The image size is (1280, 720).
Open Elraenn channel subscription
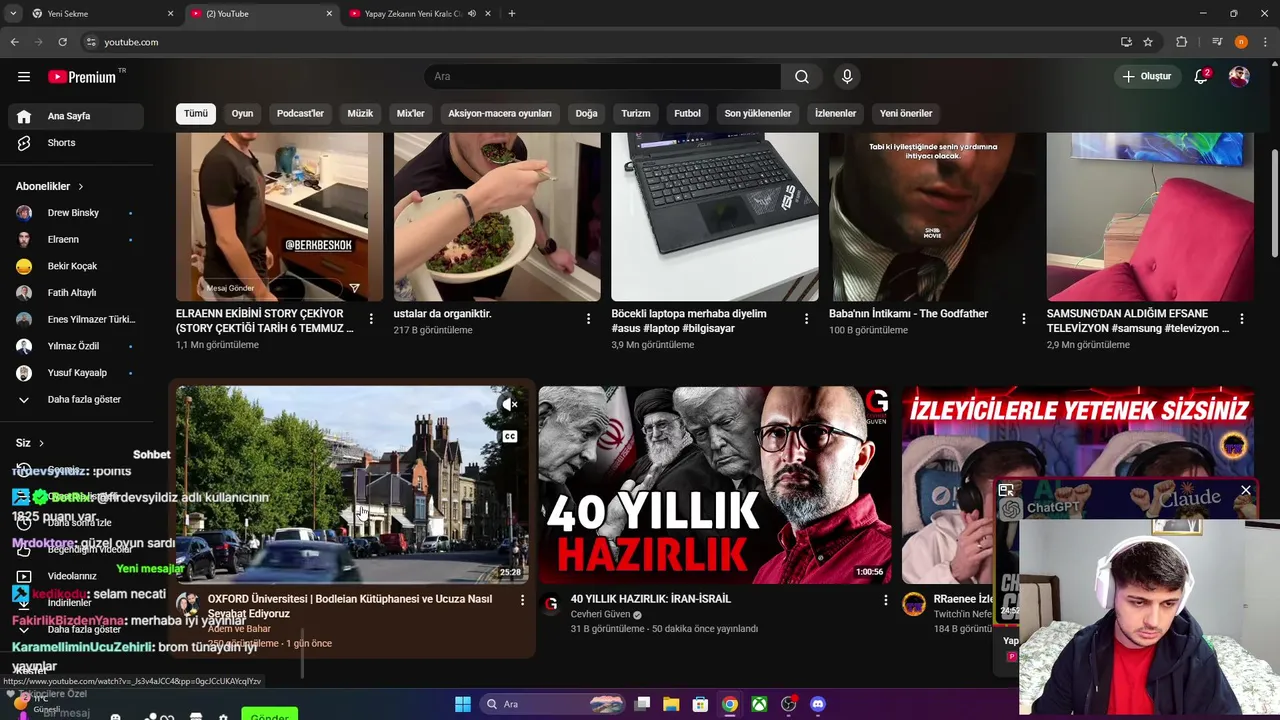(x=76, y=240)
